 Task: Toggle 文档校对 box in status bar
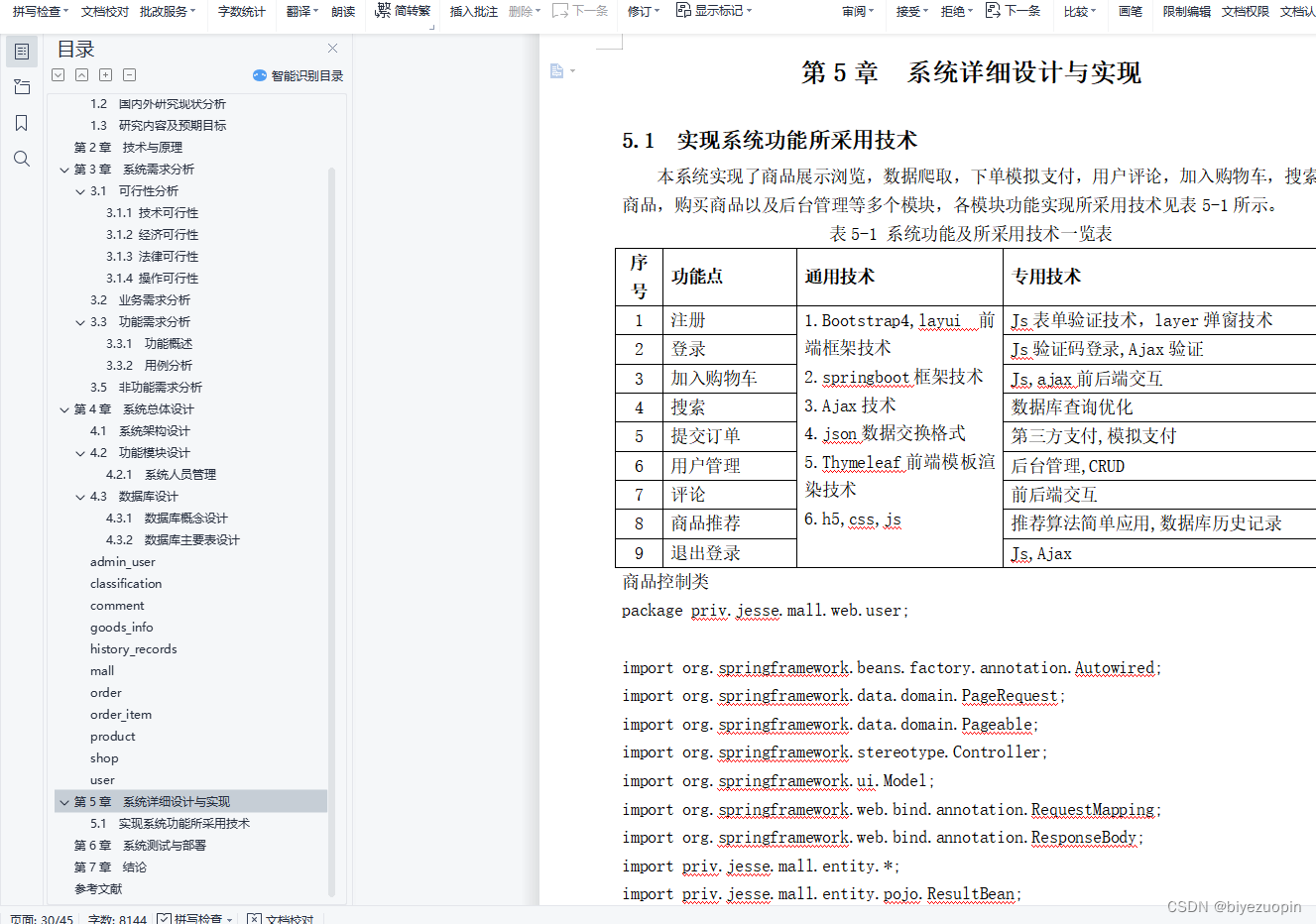coord(254,918)
